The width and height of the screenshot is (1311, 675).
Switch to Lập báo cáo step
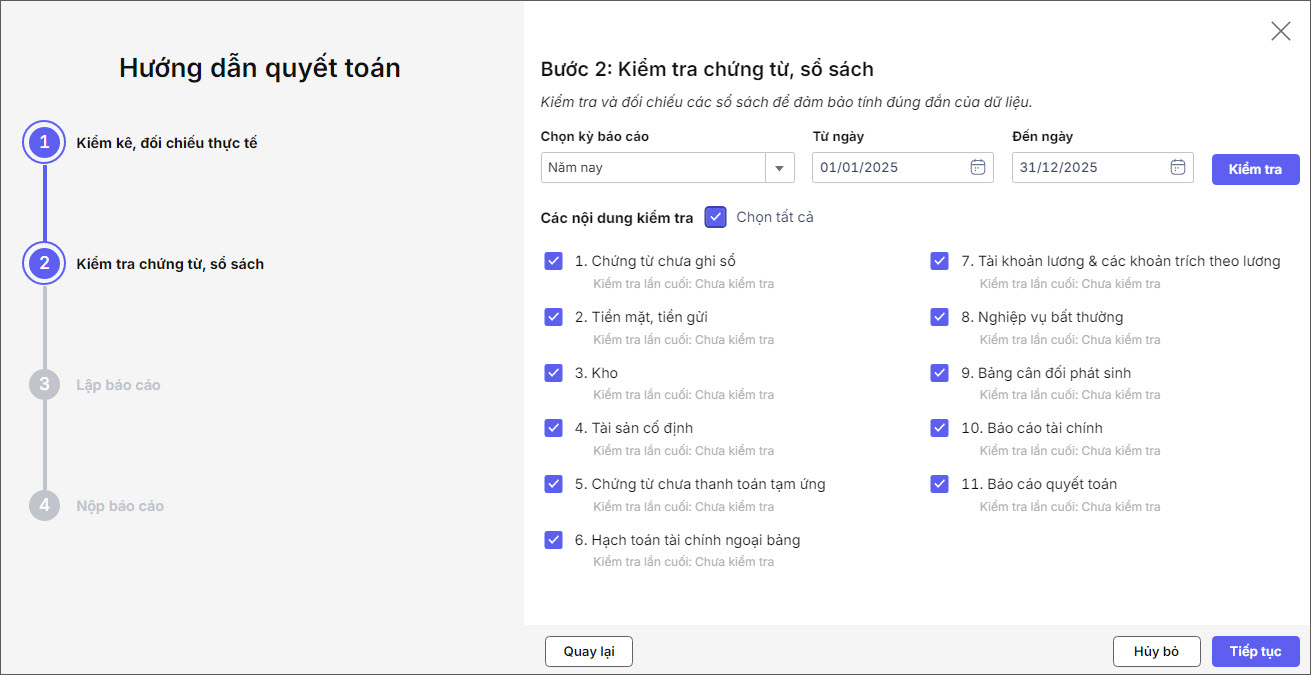118,385
